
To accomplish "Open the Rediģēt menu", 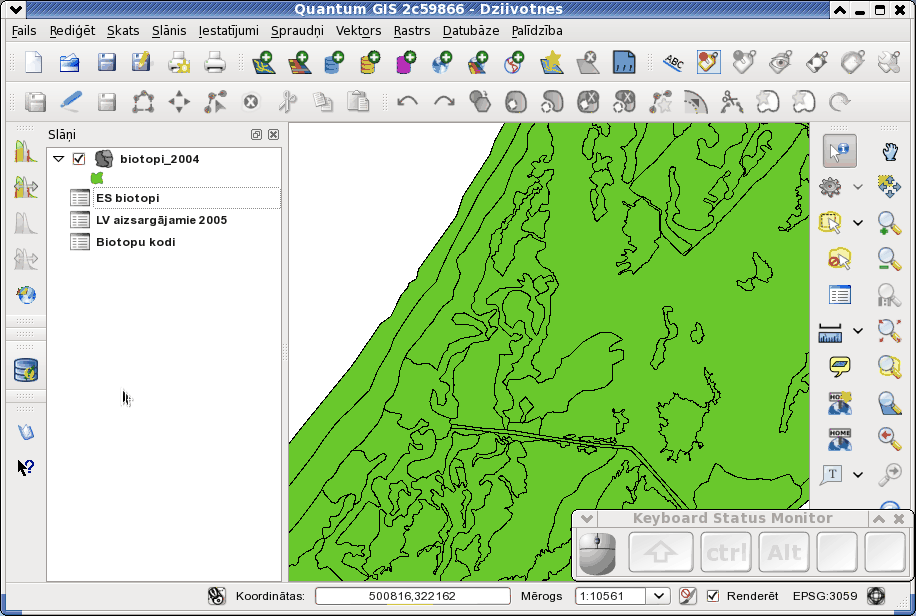I will (x=72, y=31).
